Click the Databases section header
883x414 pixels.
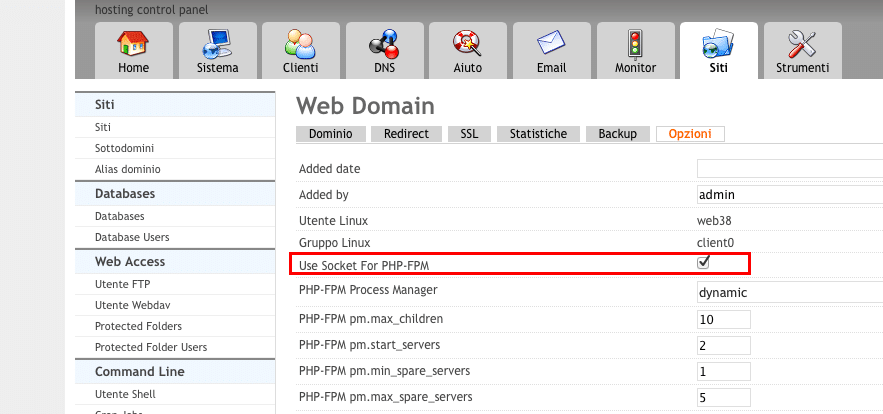[175, 194]
